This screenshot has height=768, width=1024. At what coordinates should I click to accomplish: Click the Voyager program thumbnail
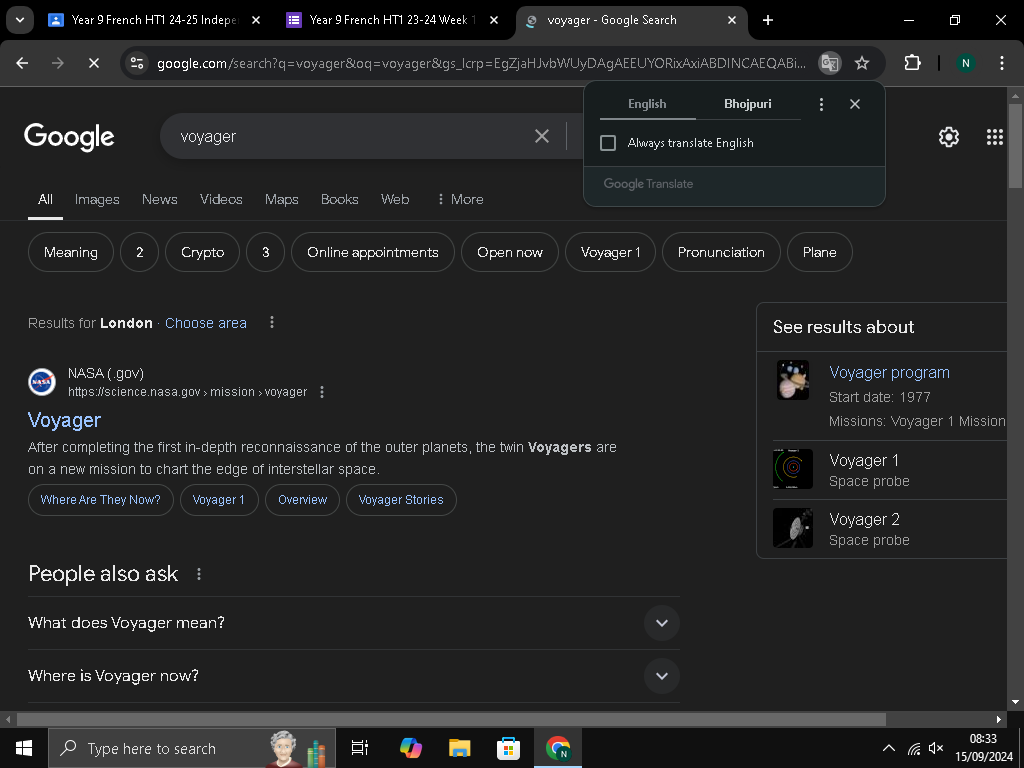pos(793,380)
